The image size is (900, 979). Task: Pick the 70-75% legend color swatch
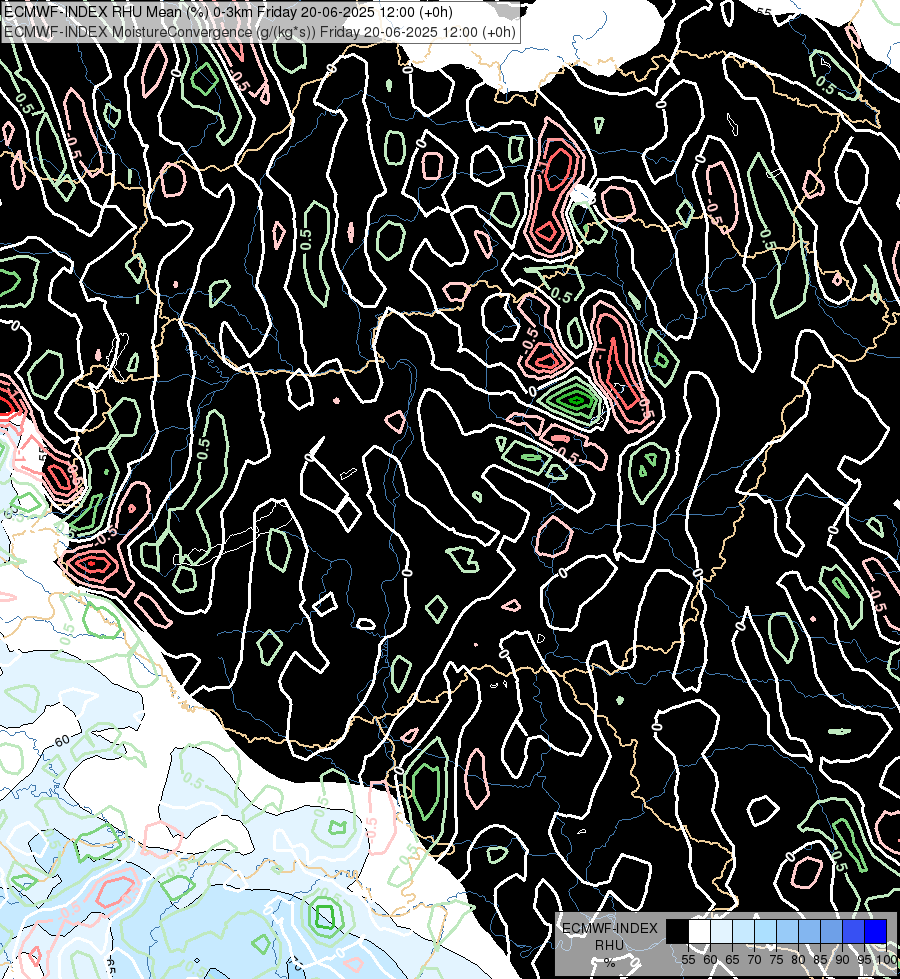click(765, 931)
